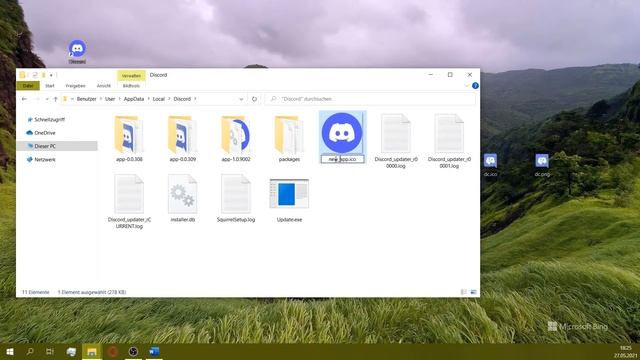
Task: Open OBS Studio from the taskbar
Action: [x=133, y=351]
